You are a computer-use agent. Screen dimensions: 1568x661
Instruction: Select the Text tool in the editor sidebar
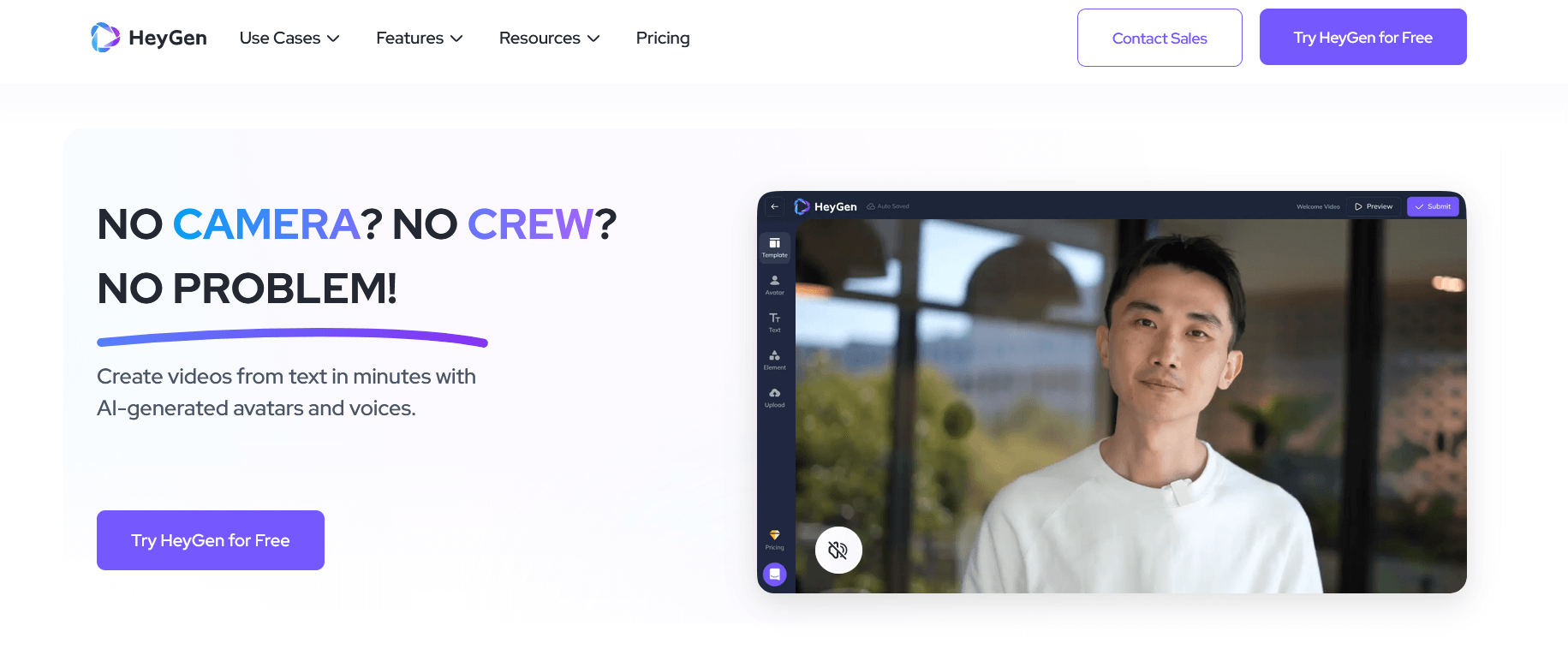pyautogui.click(x=774, y=323)
